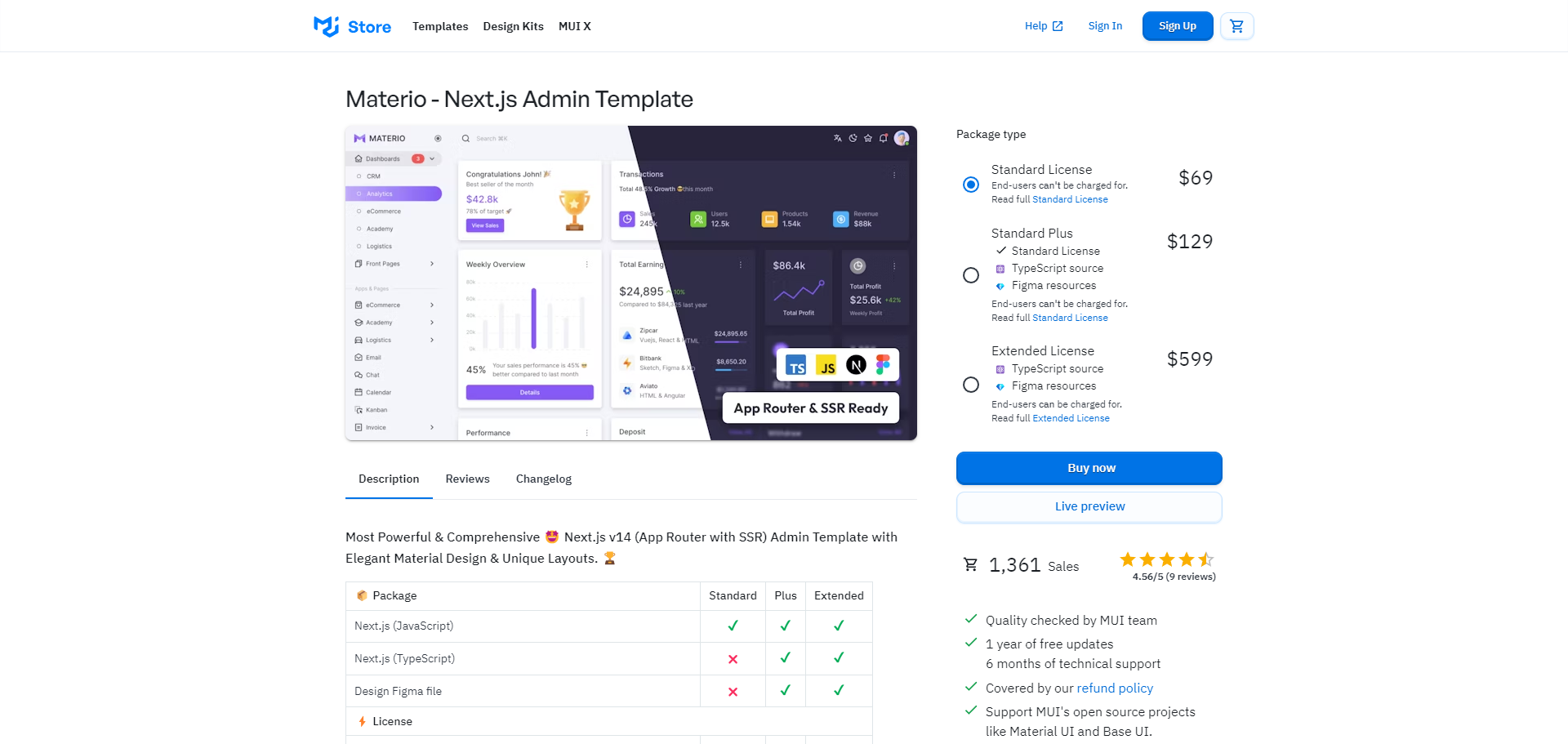Click the $599 price

click(1190, 359)
